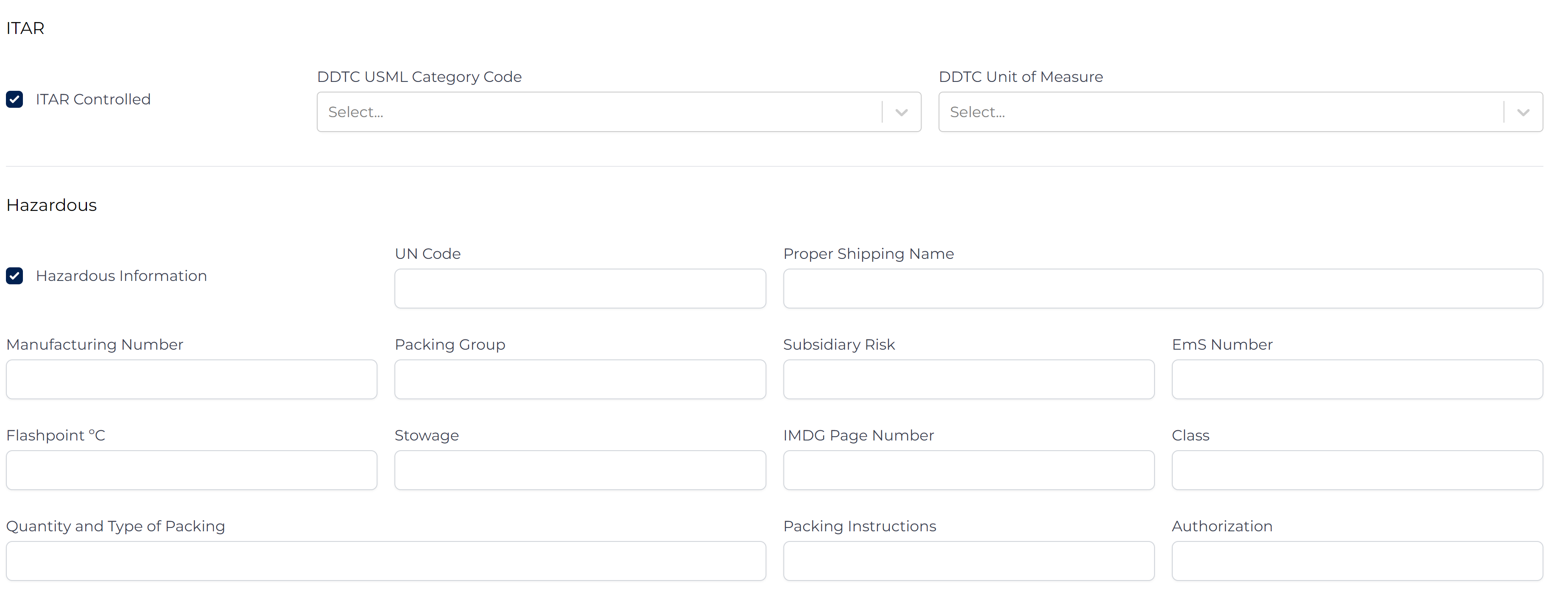Click Quantity and Type of Packing field
This screenshot has width=1568, height=589.
point(385,561)
